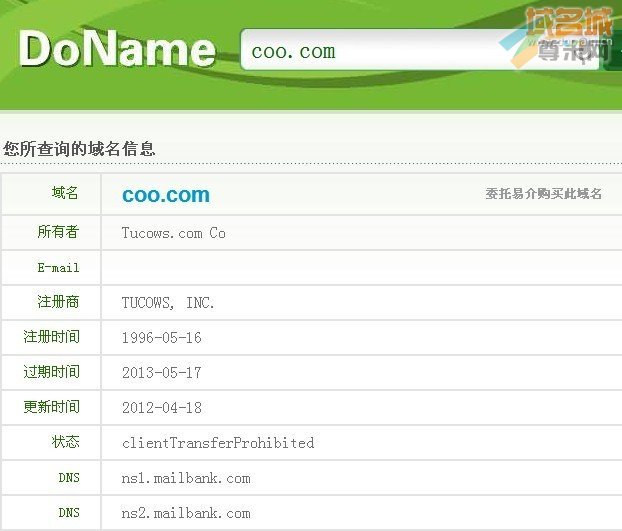Image resolution: width=622 pixels, height=531 pixels.
Task: Select the owner value Tucows.com Co
Action: 174,233
